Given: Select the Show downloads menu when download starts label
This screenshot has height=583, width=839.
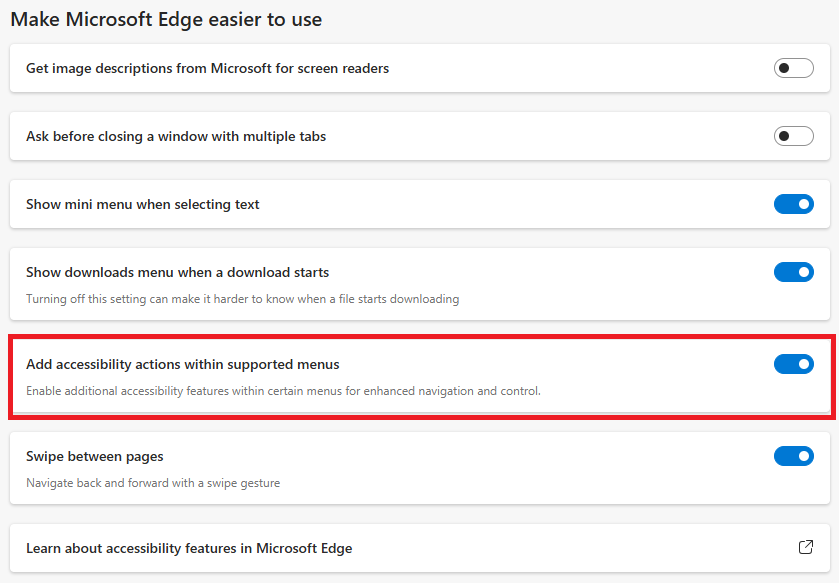Looking at the screenshot, I should (x=178, y=272).
